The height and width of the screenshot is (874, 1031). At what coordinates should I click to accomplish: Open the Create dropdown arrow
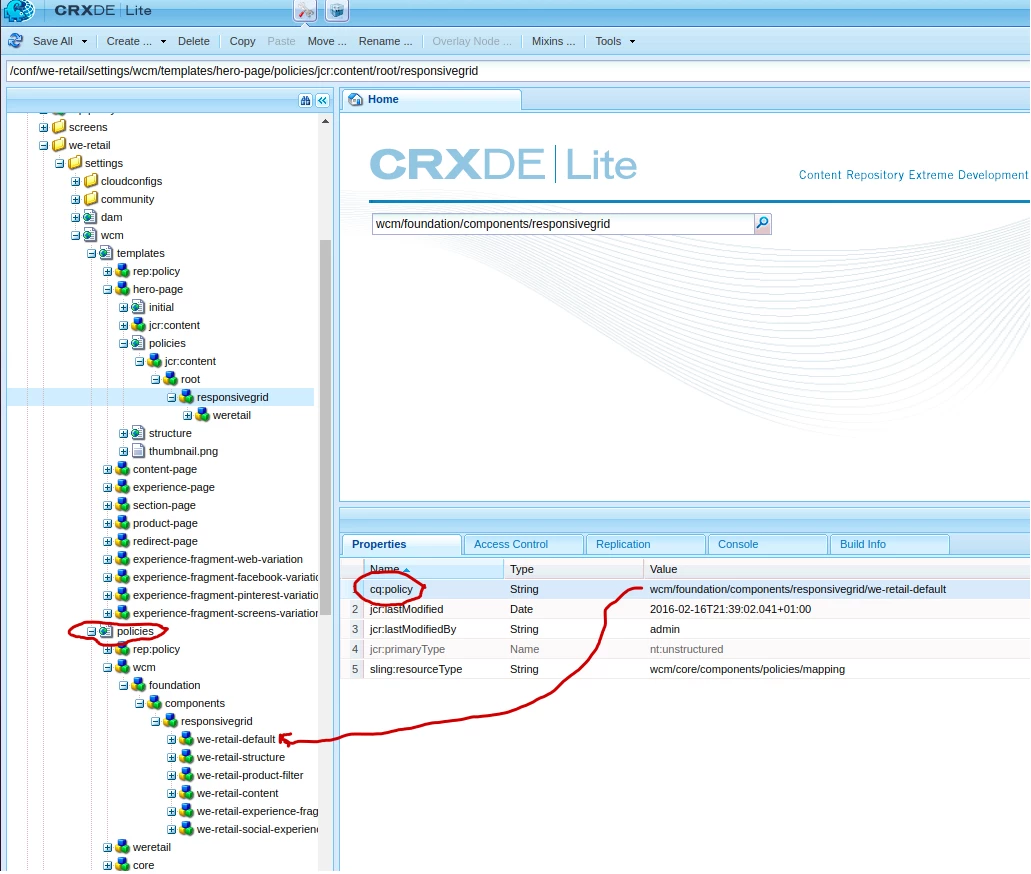pos(163,41)
